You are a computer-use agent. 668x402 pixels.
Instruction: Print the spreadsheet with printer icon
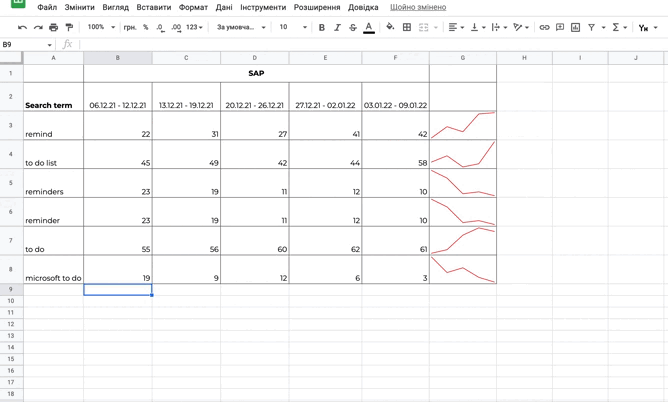[53, 27]
